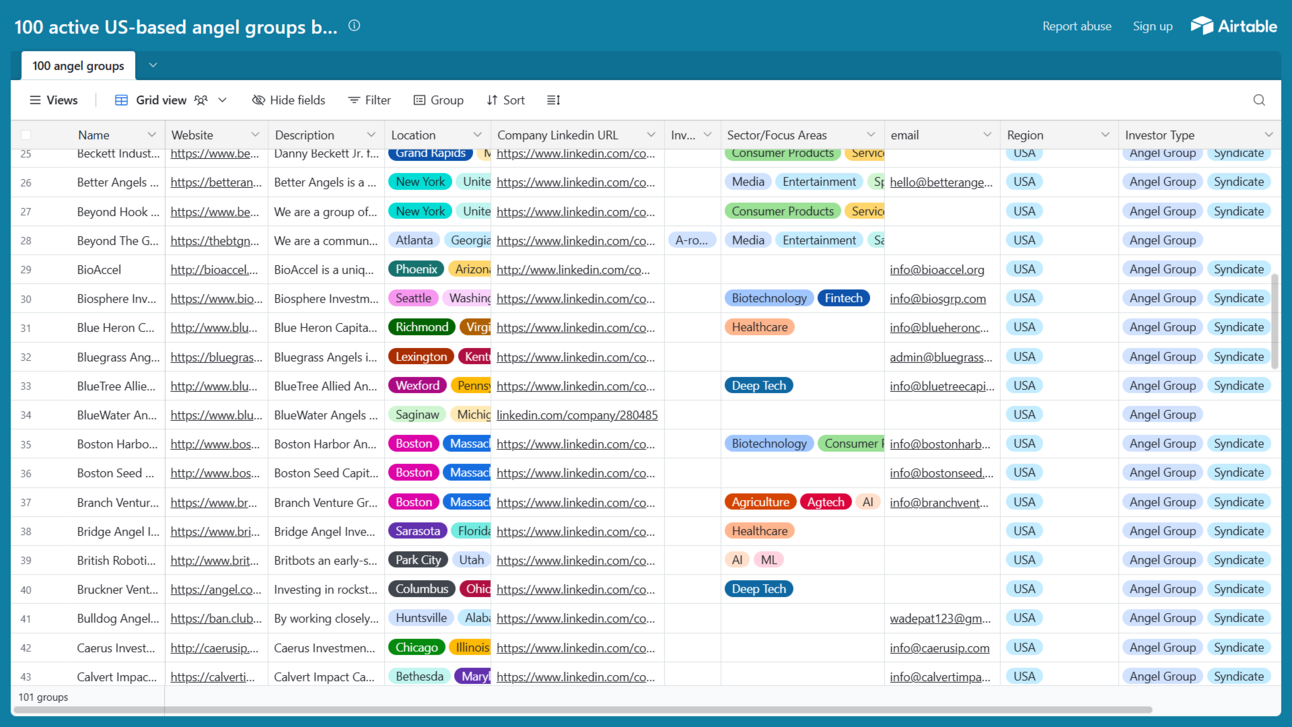Screen dimensions: 1292x727
Task: Open the Beyond The G... website link
Action: pyautogui.click(x=215, y=240)
